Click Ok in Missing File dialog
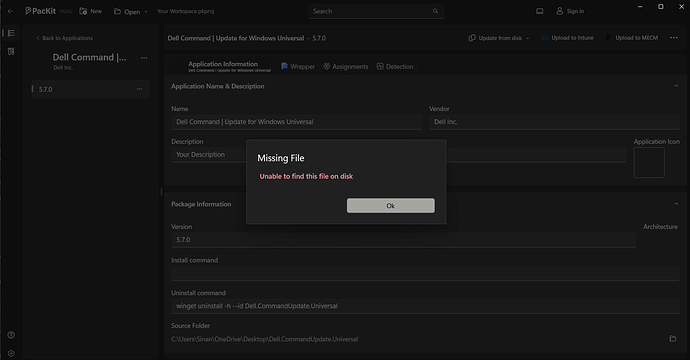This screenshot has width=690, height=360. (390, 206)
